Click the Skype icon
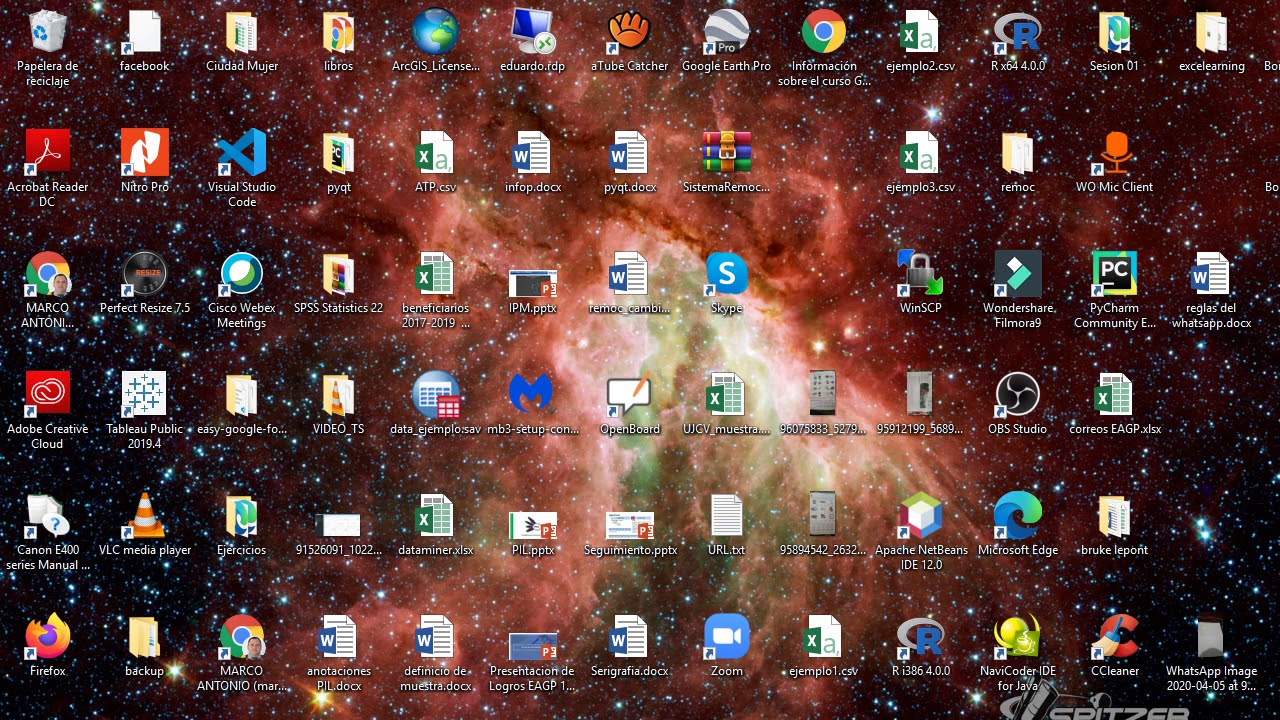 coord(726,274)
